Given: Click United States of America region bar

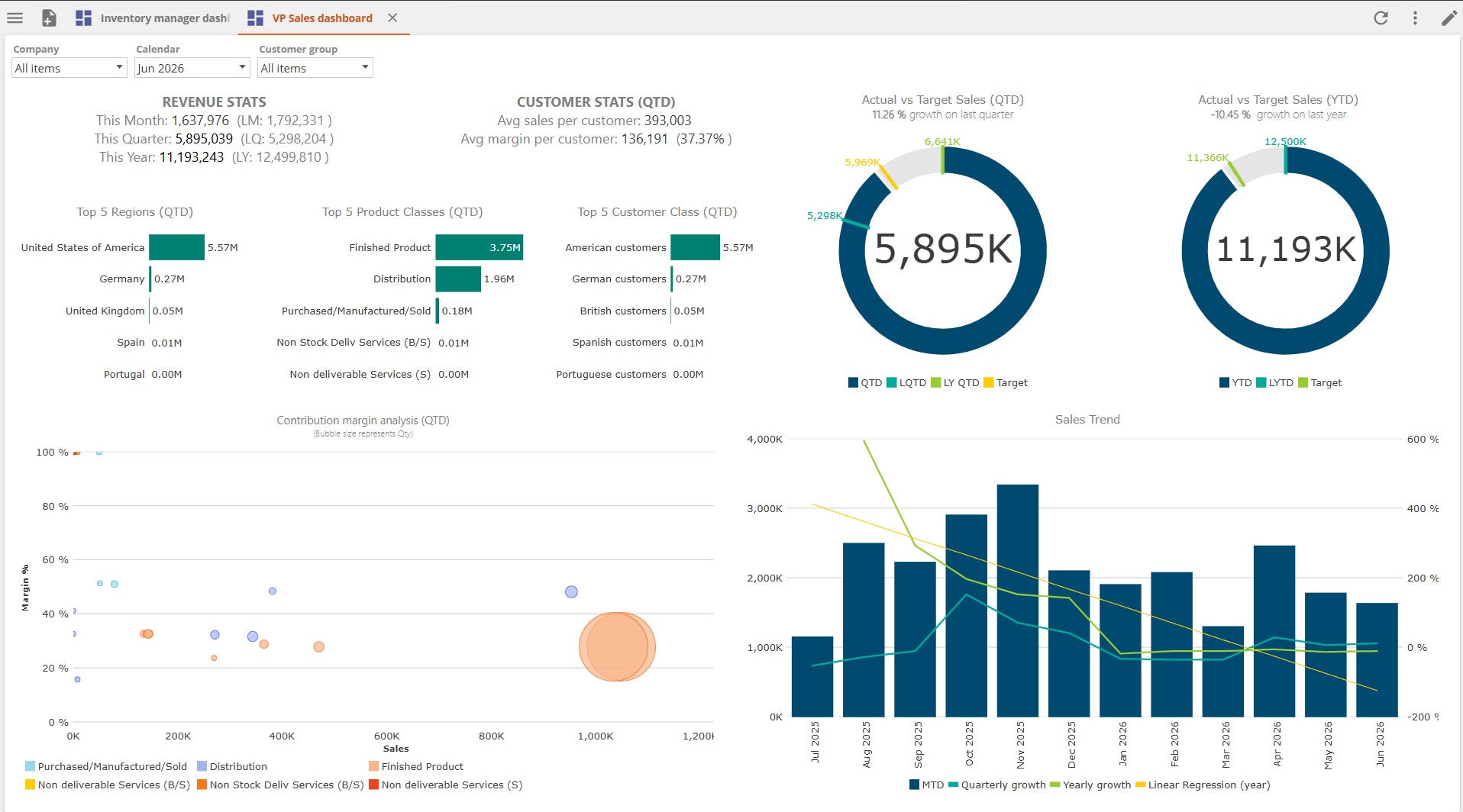Looking at the screenshot, I should tap(176, 247).
